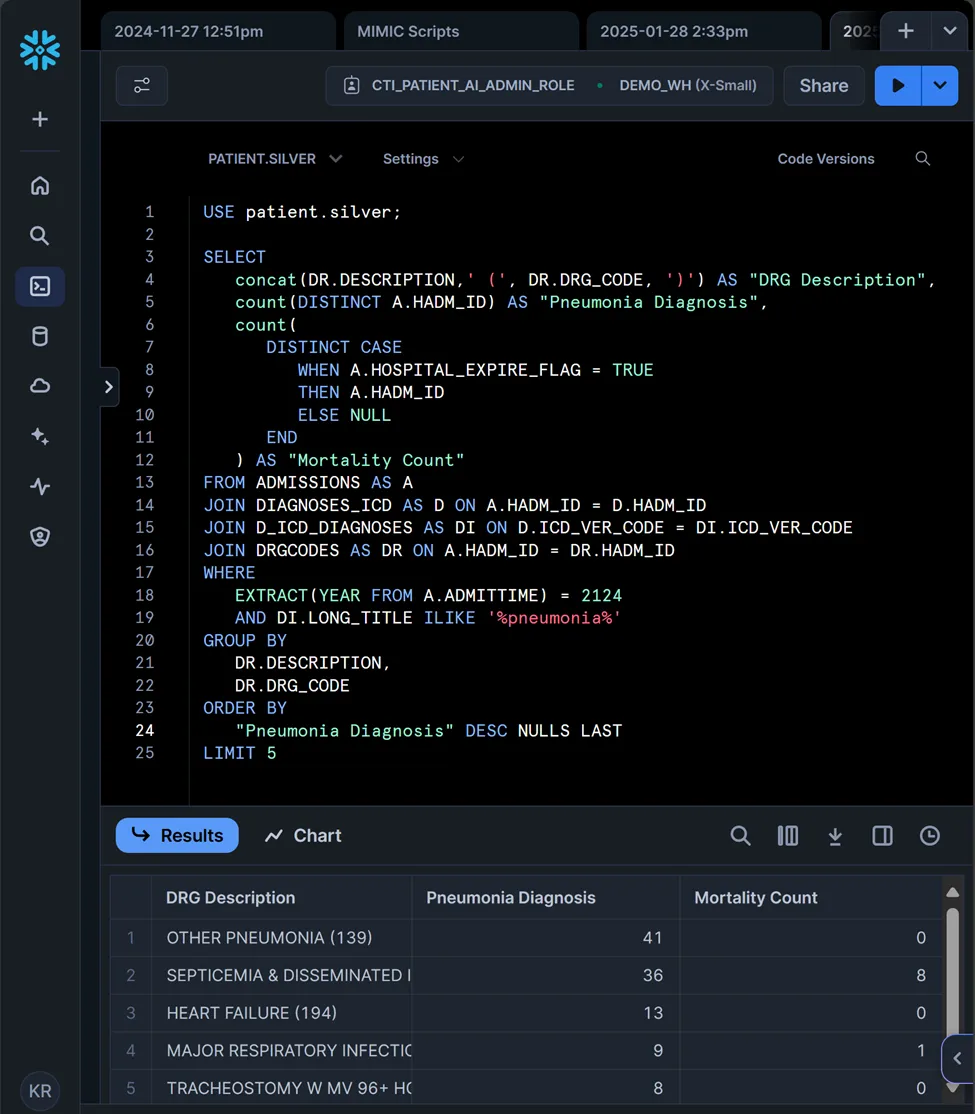Select Mortality Count value 8 in row 2
The image size is (975, 1114).
(811, 975)
